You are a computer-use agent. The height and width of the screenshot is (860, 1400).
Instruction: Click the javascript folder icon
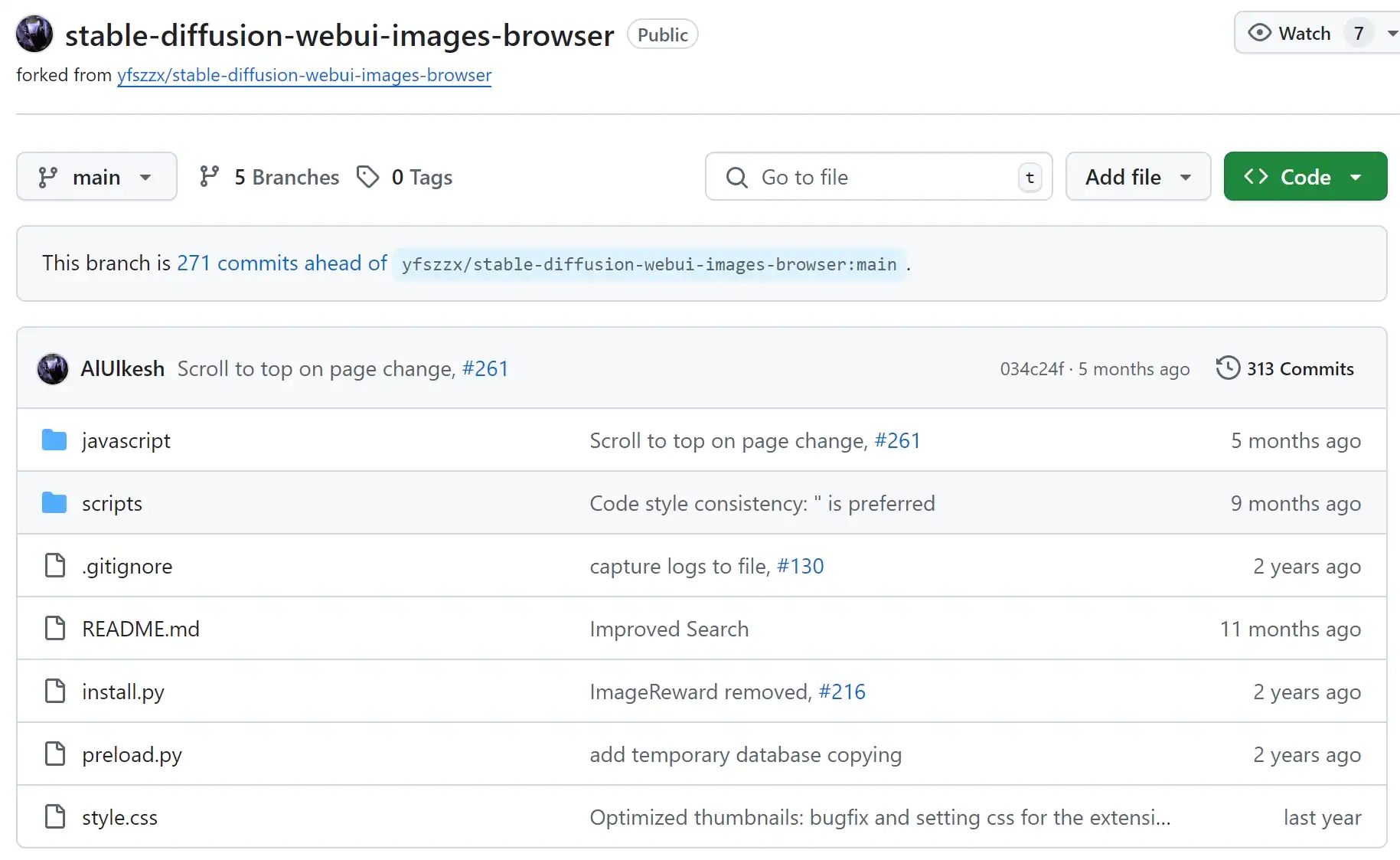pyautogui.click(x=54, y=440)
